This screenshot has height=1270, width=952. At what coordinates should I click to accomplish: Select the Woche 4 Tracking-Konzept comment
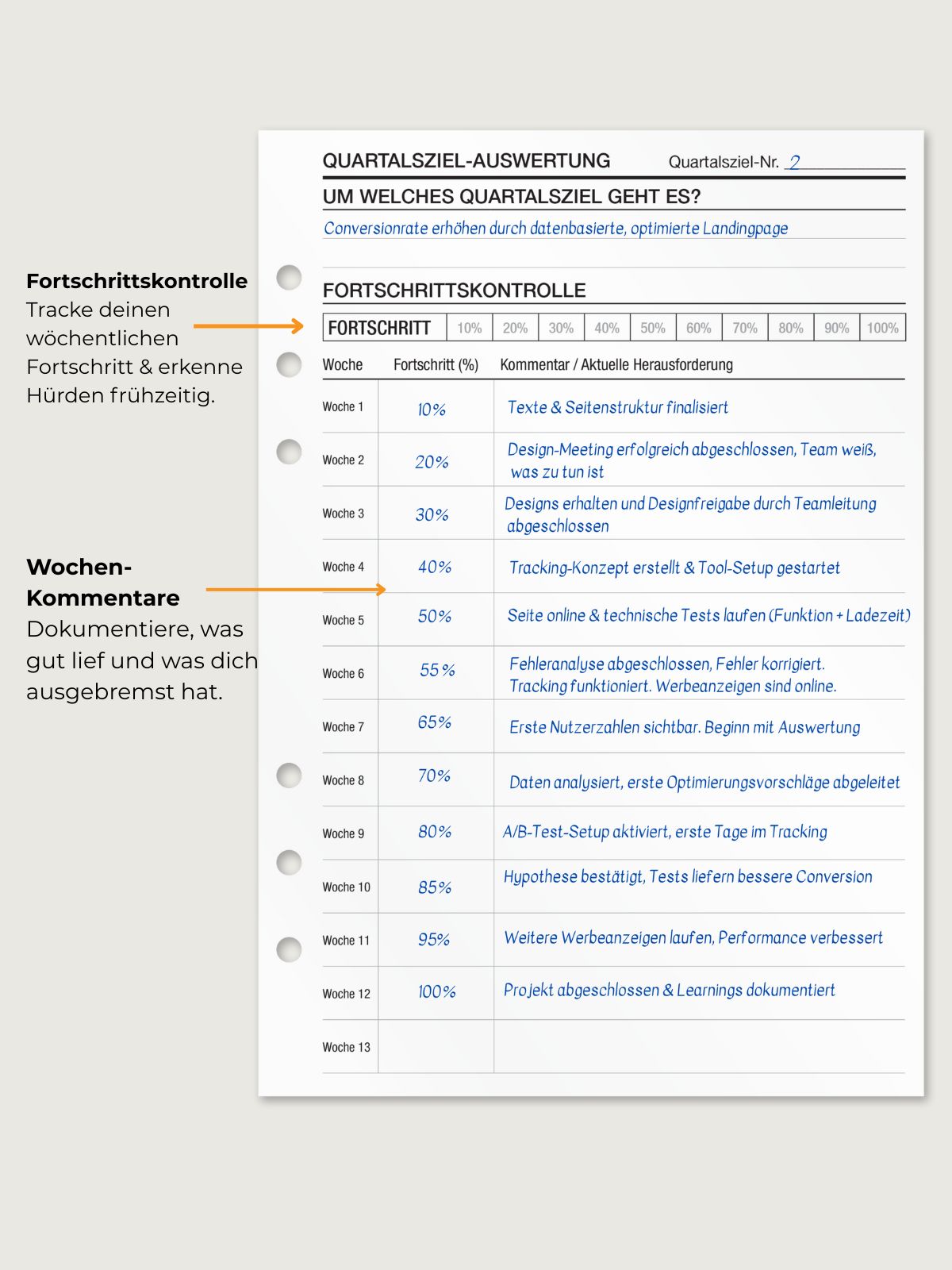(674, 568)
